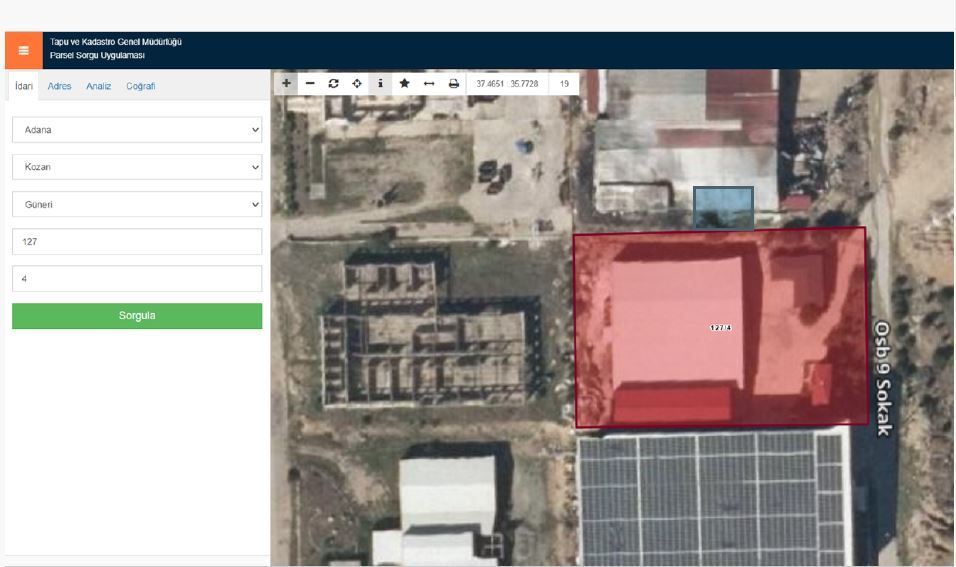
Task: Zoom in with the plus icon
Action: pyautogui.click(x=286, y=84)
